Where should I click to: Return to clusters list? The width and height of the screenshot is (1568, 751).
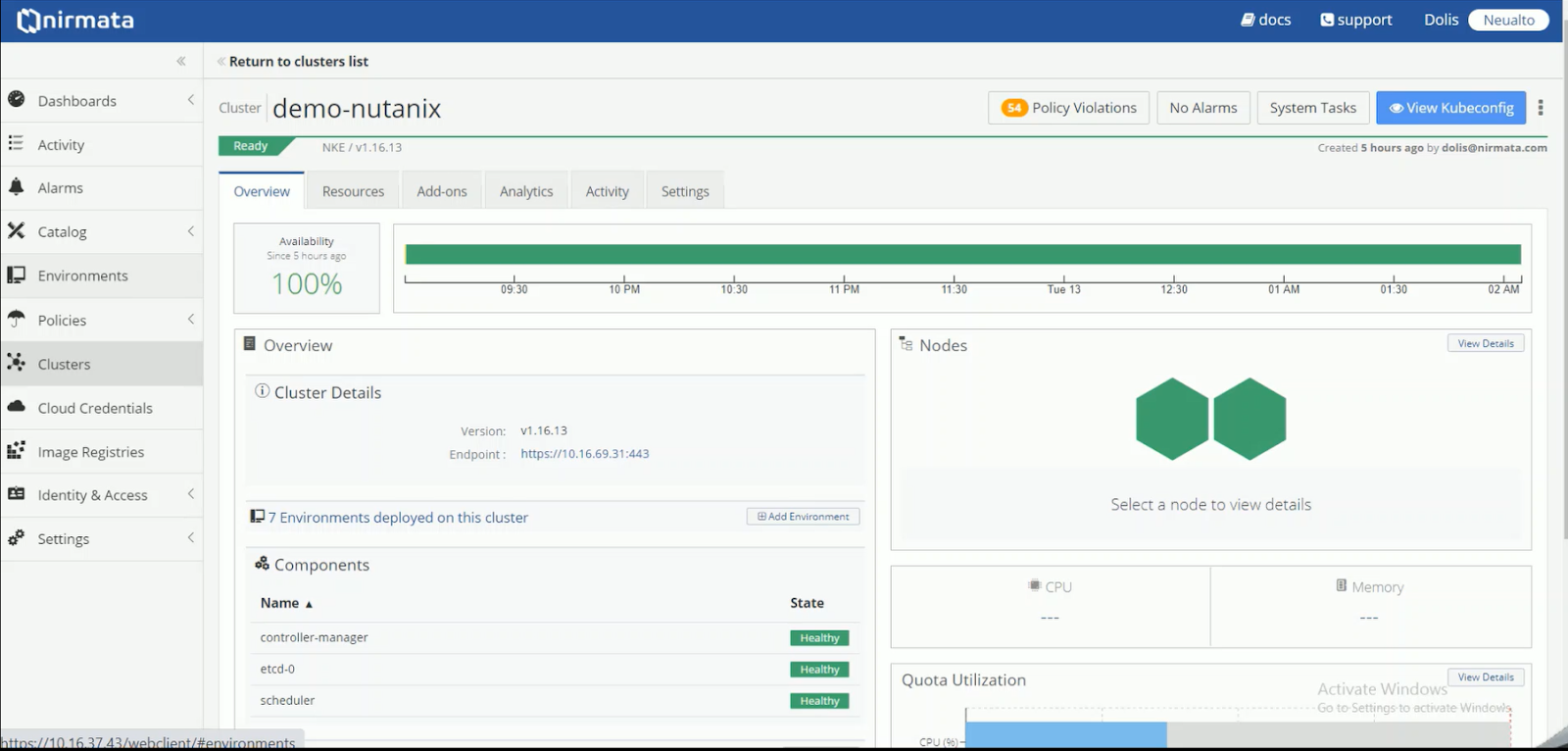(299, 61)
